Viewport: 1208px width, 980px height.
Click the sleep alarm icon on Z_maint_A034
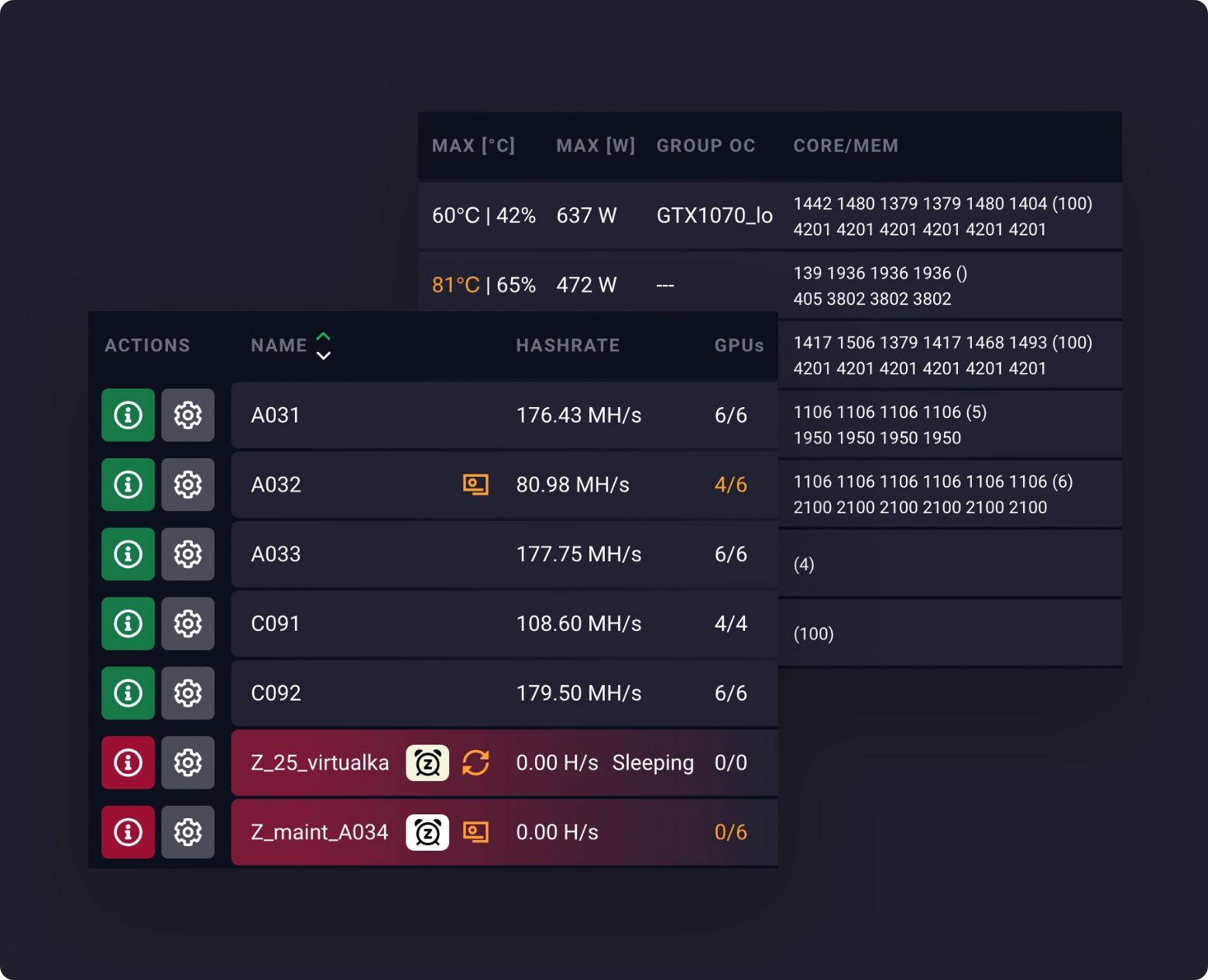[427, 833]
